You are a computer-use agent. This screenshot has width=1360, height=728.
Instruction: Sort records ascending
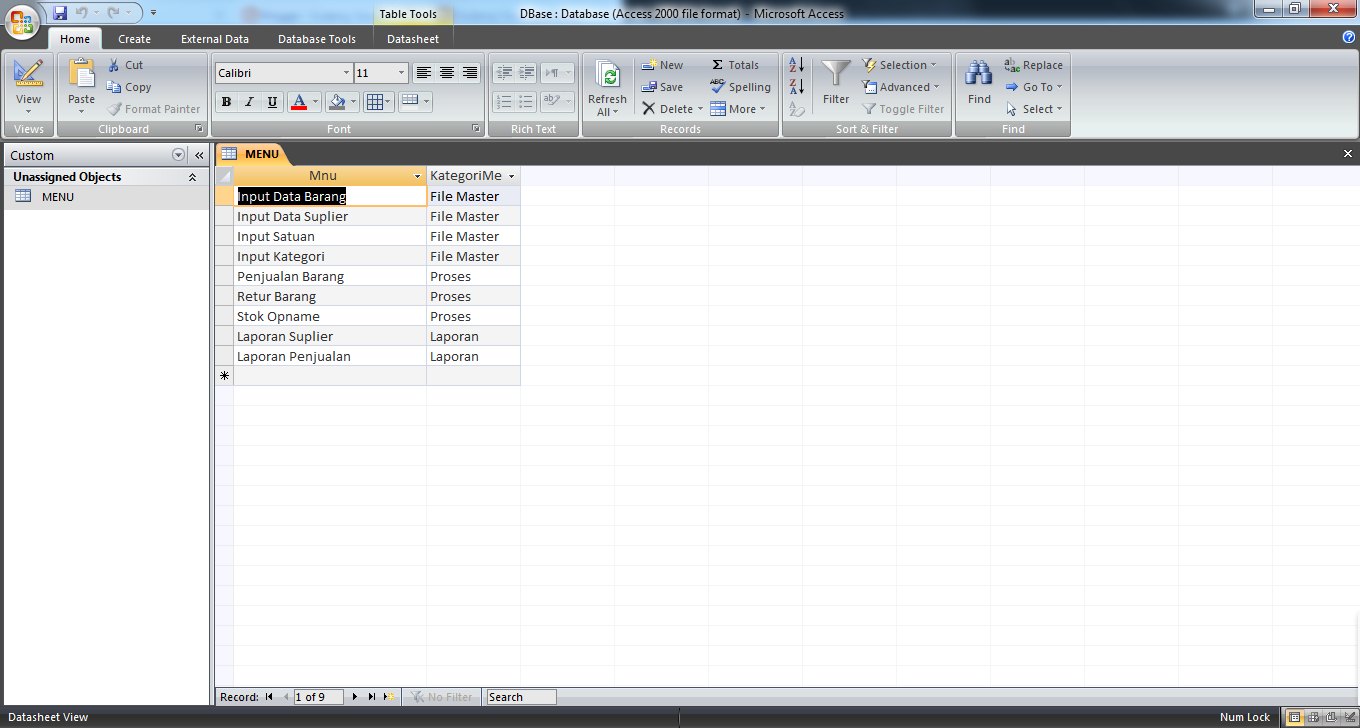(x=795, y=64)
